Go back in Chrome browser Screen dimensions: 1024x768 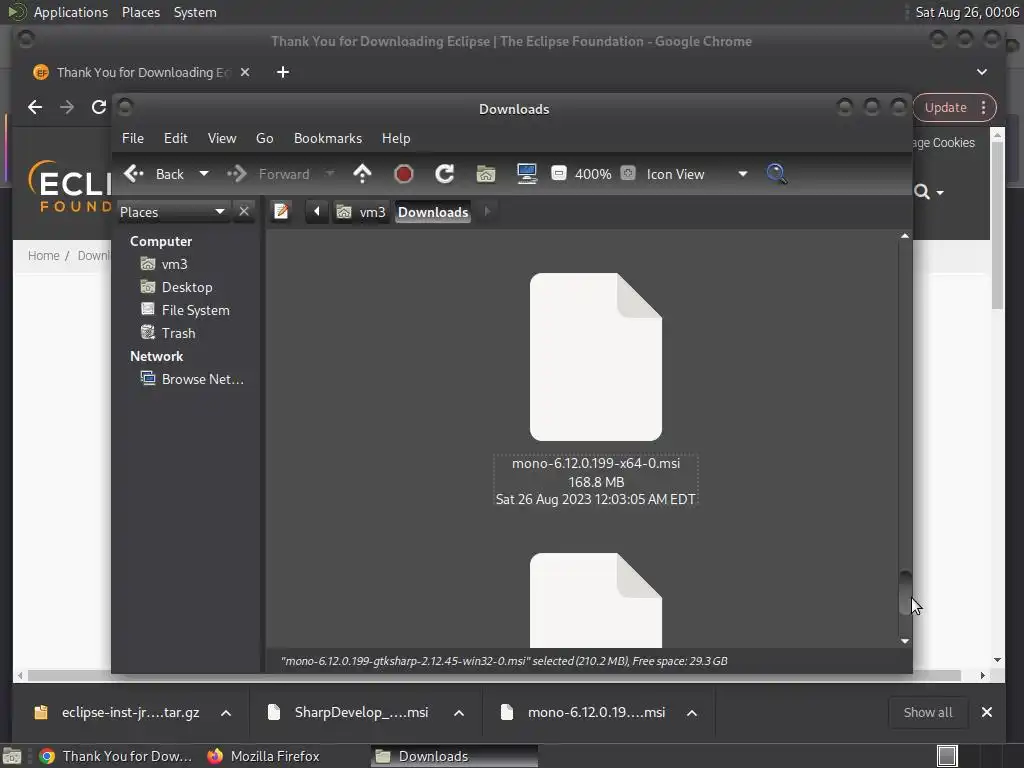[35, 107]
